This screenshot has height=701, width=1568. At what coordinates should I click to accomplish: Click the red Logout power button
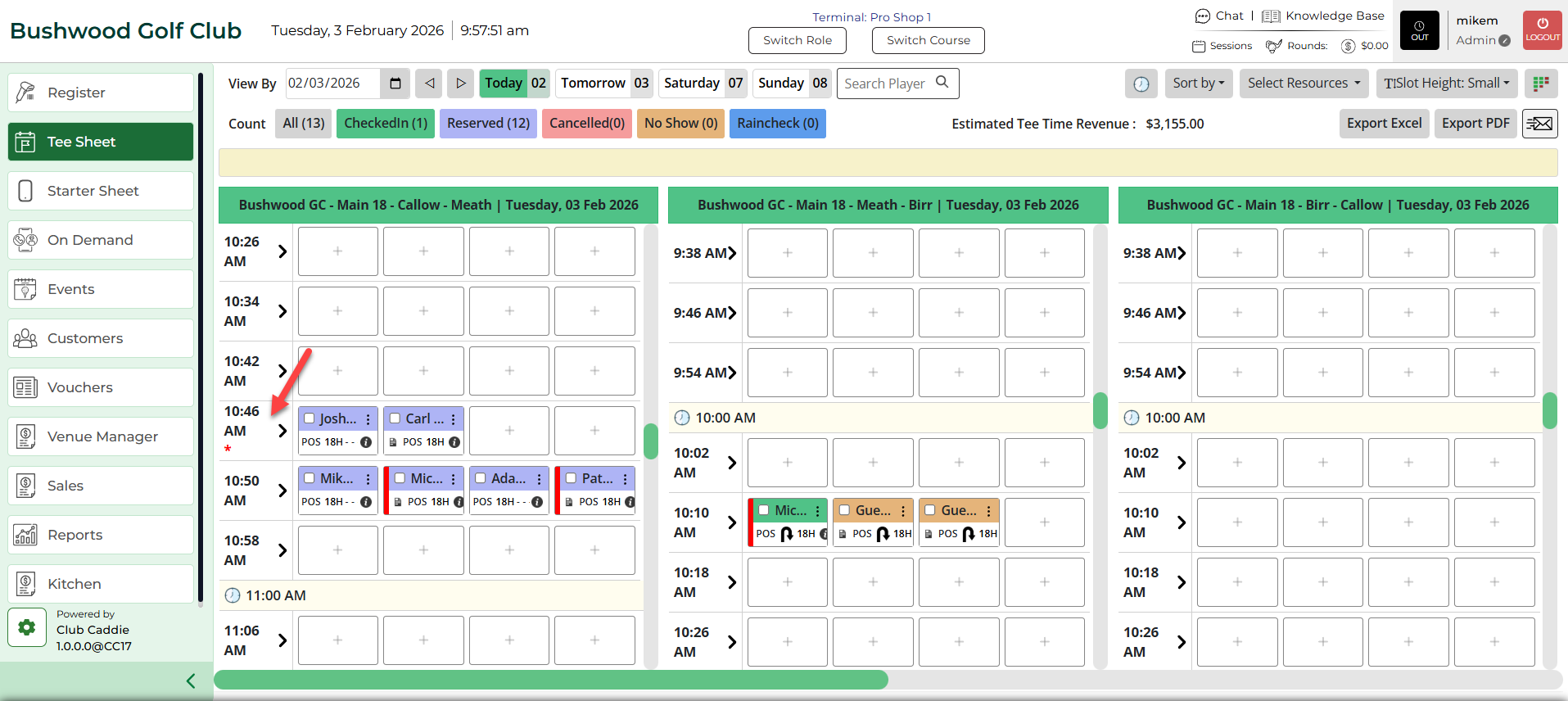[1542, 30]
